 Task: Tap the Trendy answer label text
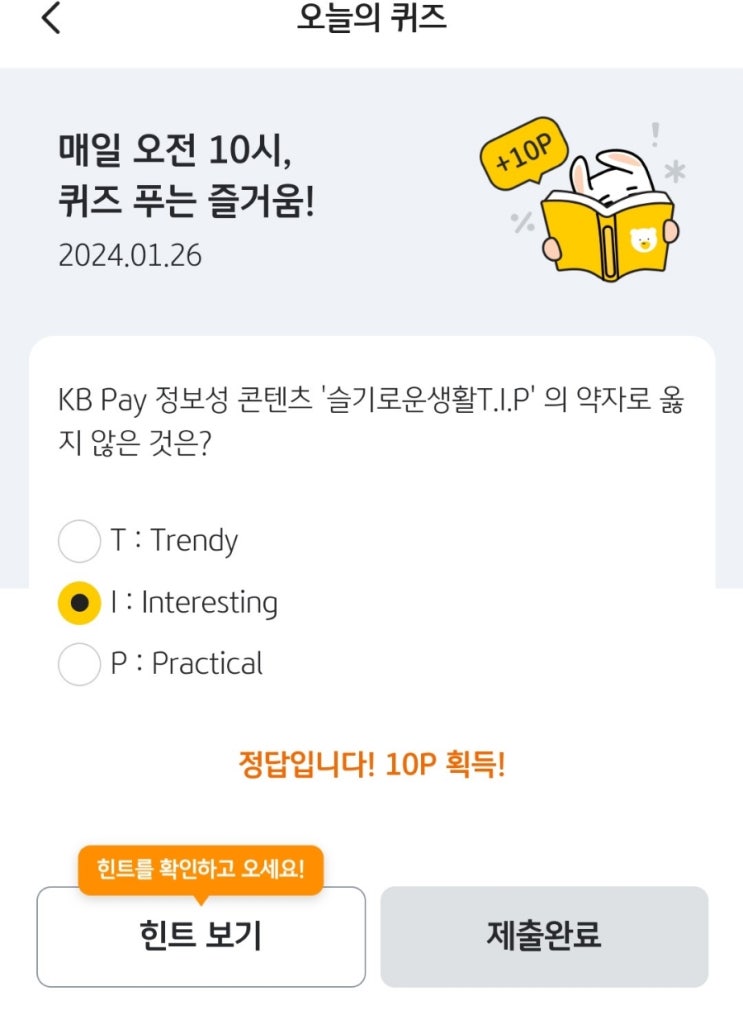click(x=194, y=541)
